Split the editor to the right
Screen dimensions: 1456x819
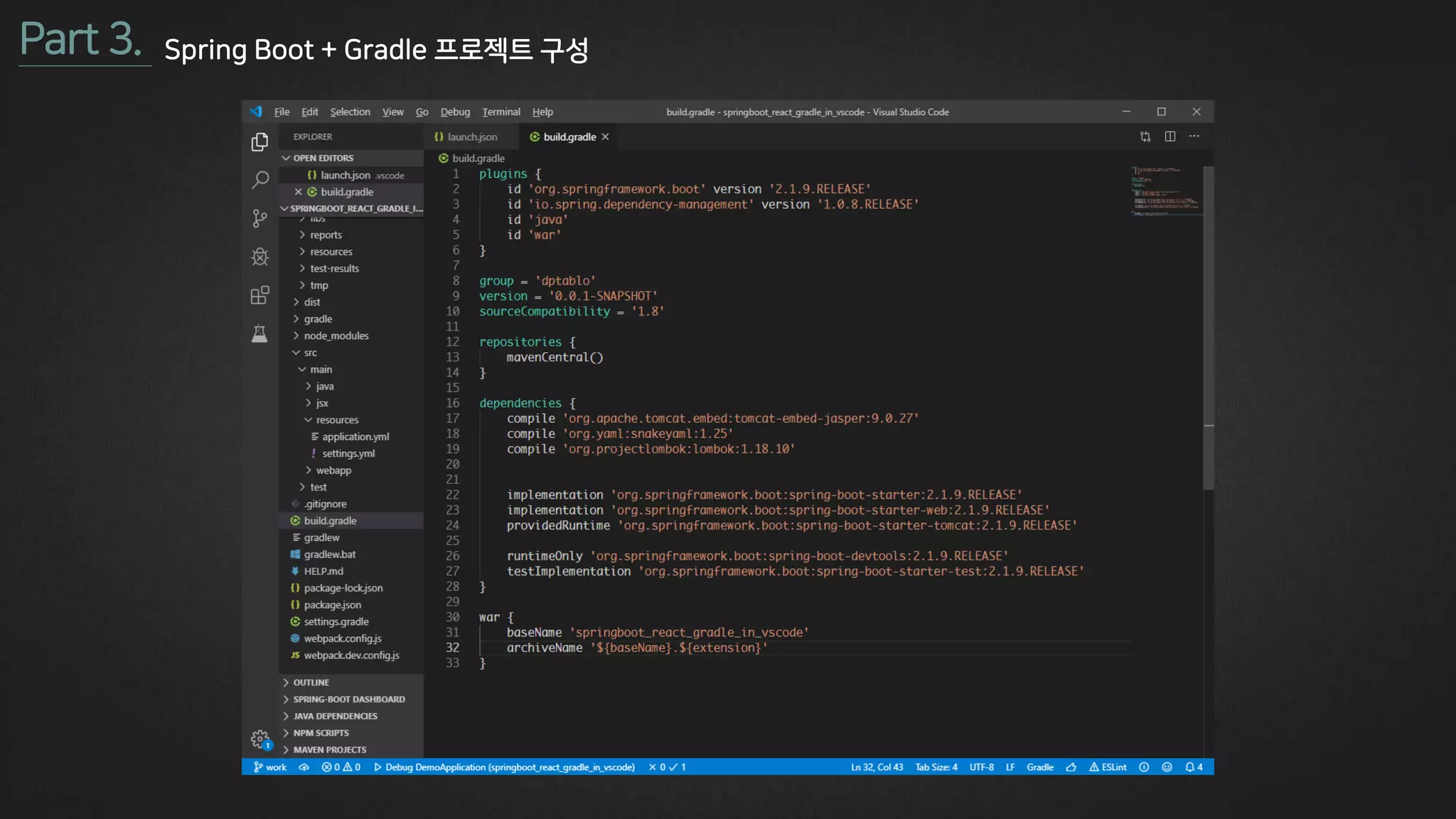coord(1170,136)
